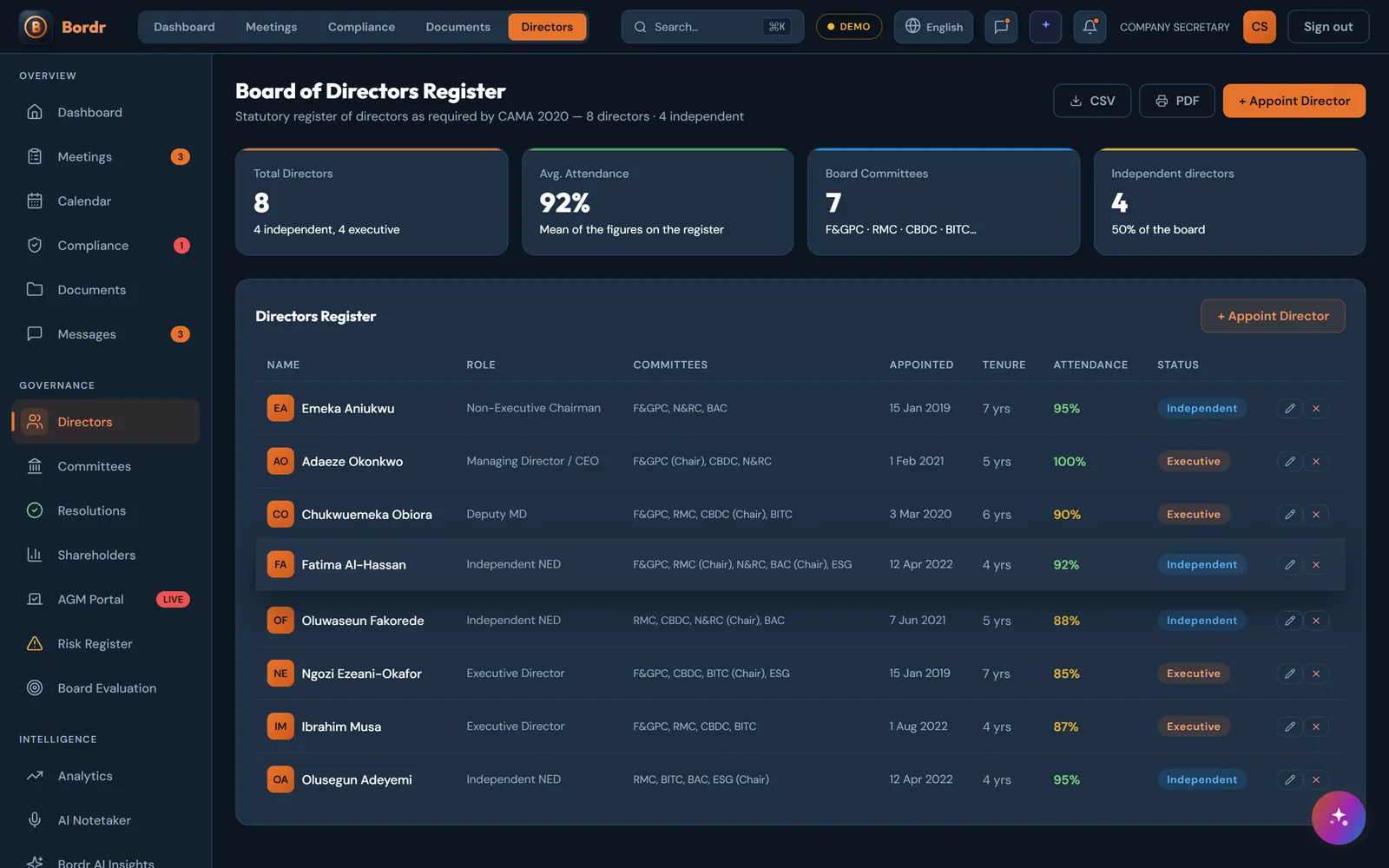This screenshot has width=1389, height=868.
Task: Open Documents in the sidebar
Action: click(x=106, y=289)
